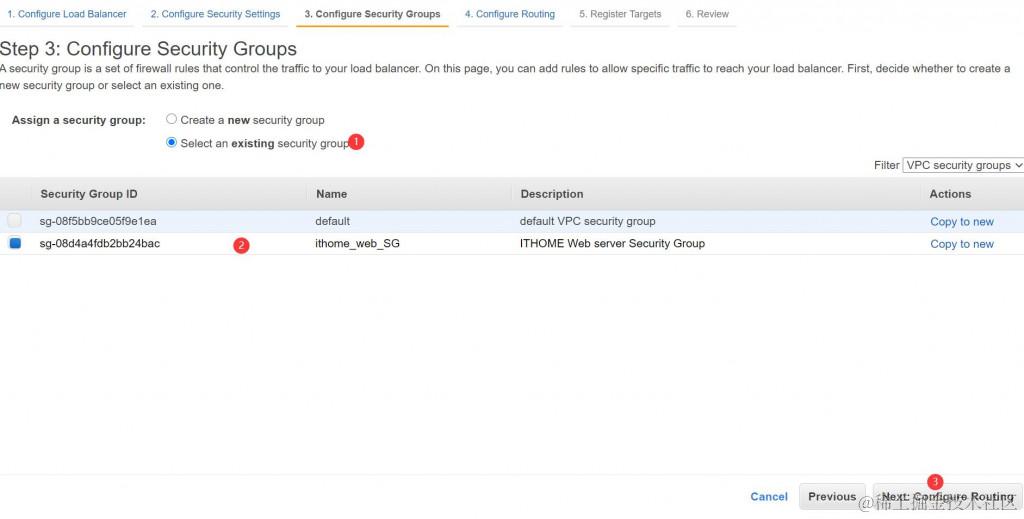Click the Cancel link
The image size is (1024, 519).
769,497
